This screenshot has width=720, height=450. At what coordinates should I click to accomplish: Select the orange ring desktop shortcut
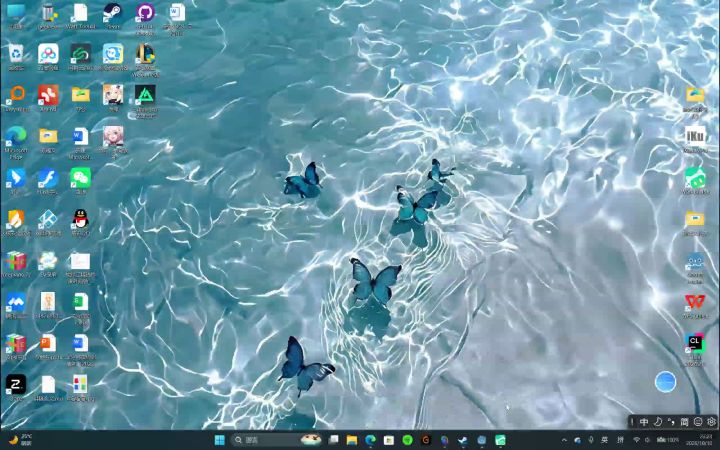click(x=16, y=95)
